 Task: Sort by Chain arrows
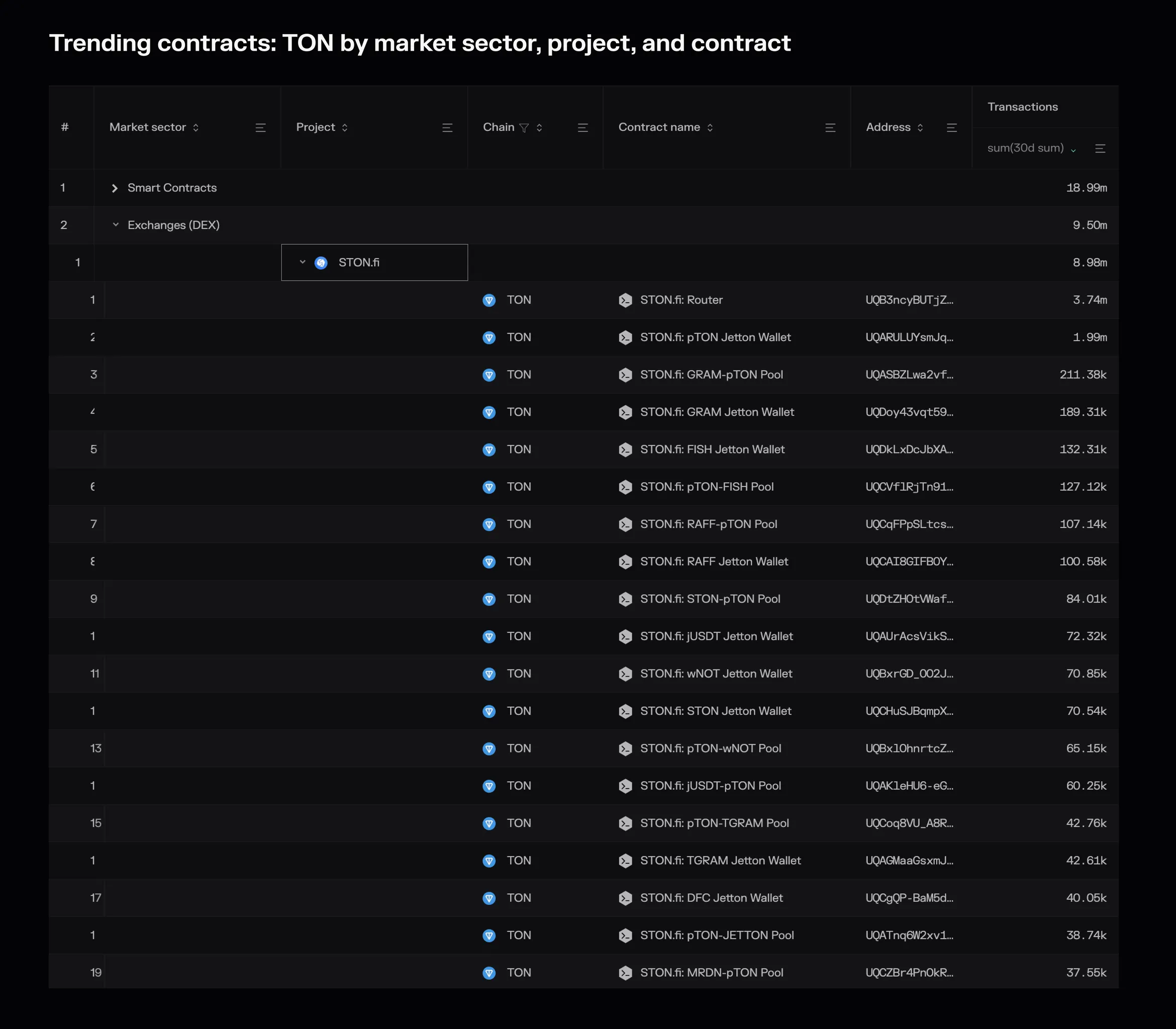[539, 128]
